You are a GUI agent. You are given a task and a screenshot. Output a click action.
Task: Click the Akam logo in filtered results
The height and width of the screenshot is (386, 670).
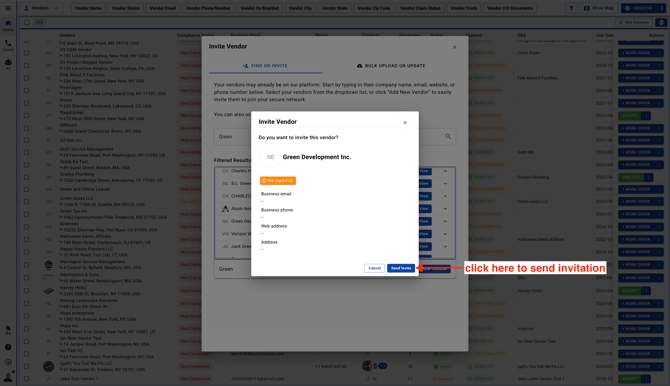(x=225, y=209)
